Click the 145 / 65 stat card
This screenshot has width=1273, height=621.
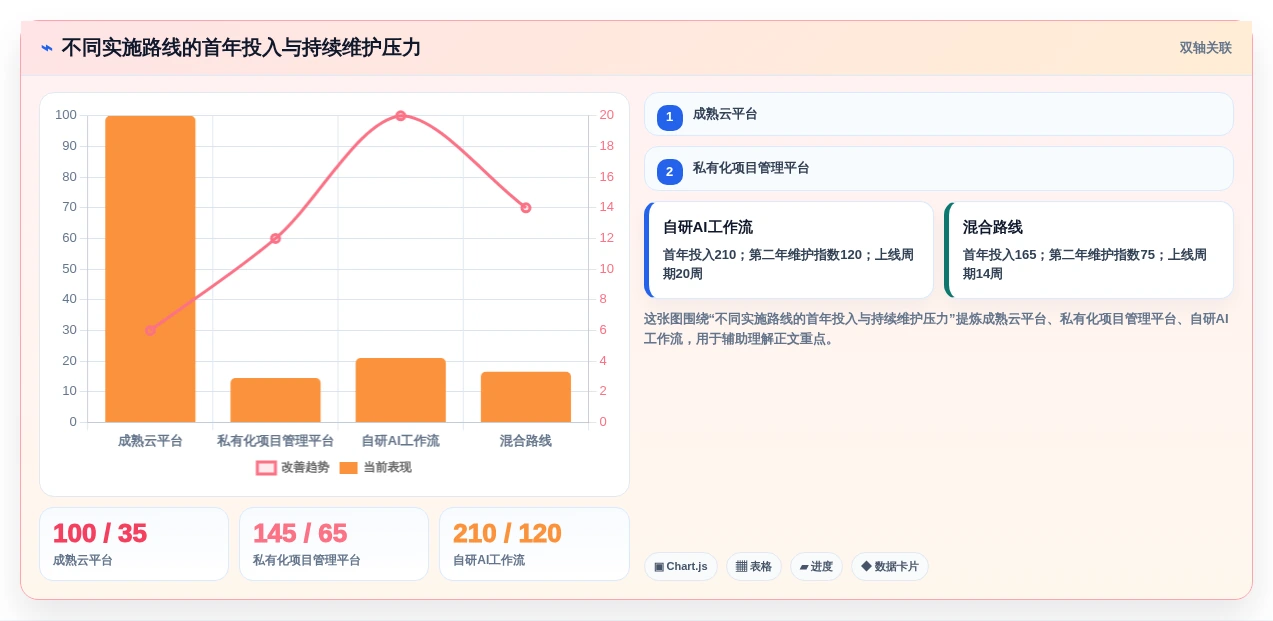pos(334,544)
